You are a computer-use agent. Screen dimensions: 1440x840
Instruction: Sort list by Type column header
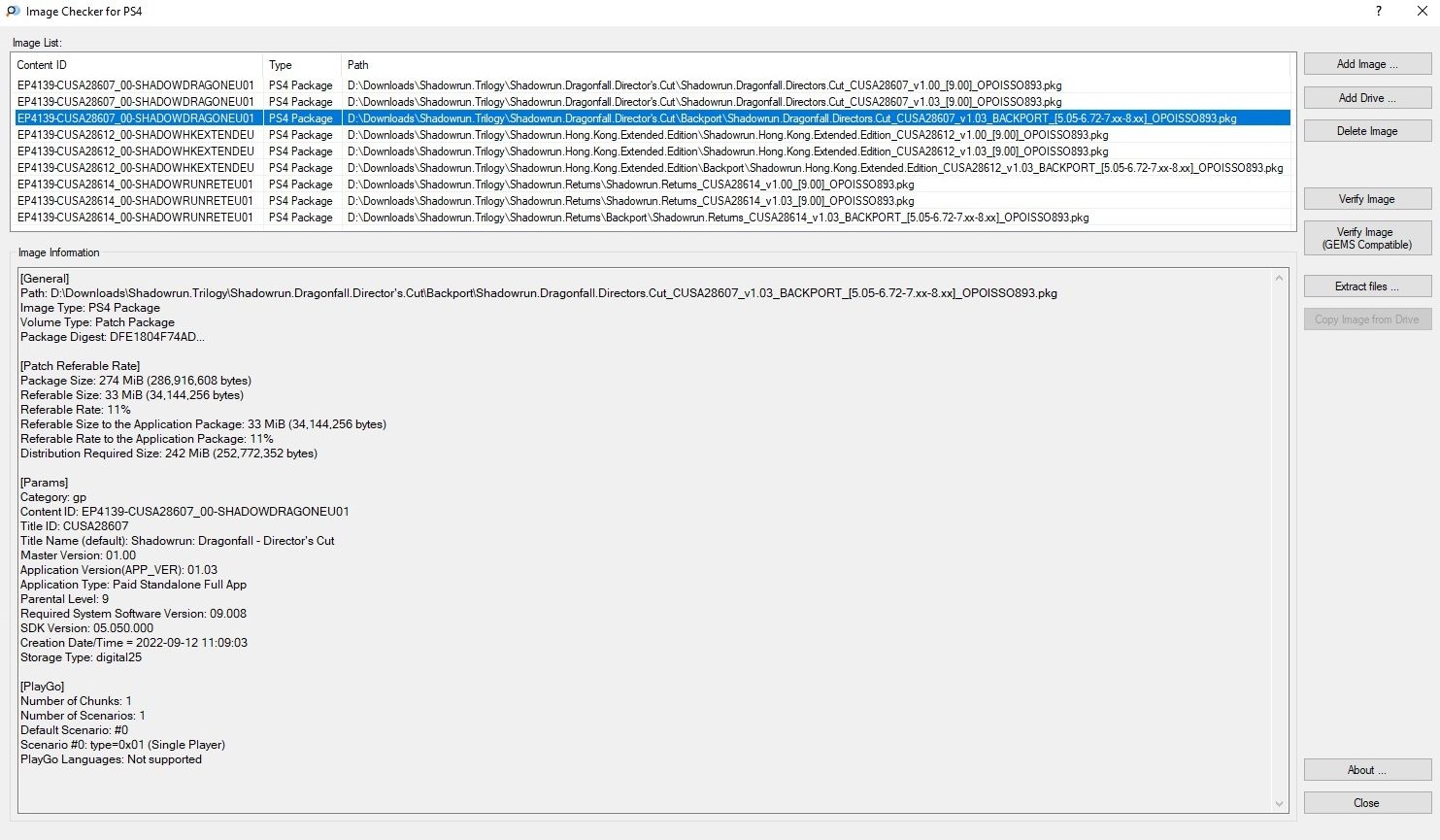tap(302, 65)
